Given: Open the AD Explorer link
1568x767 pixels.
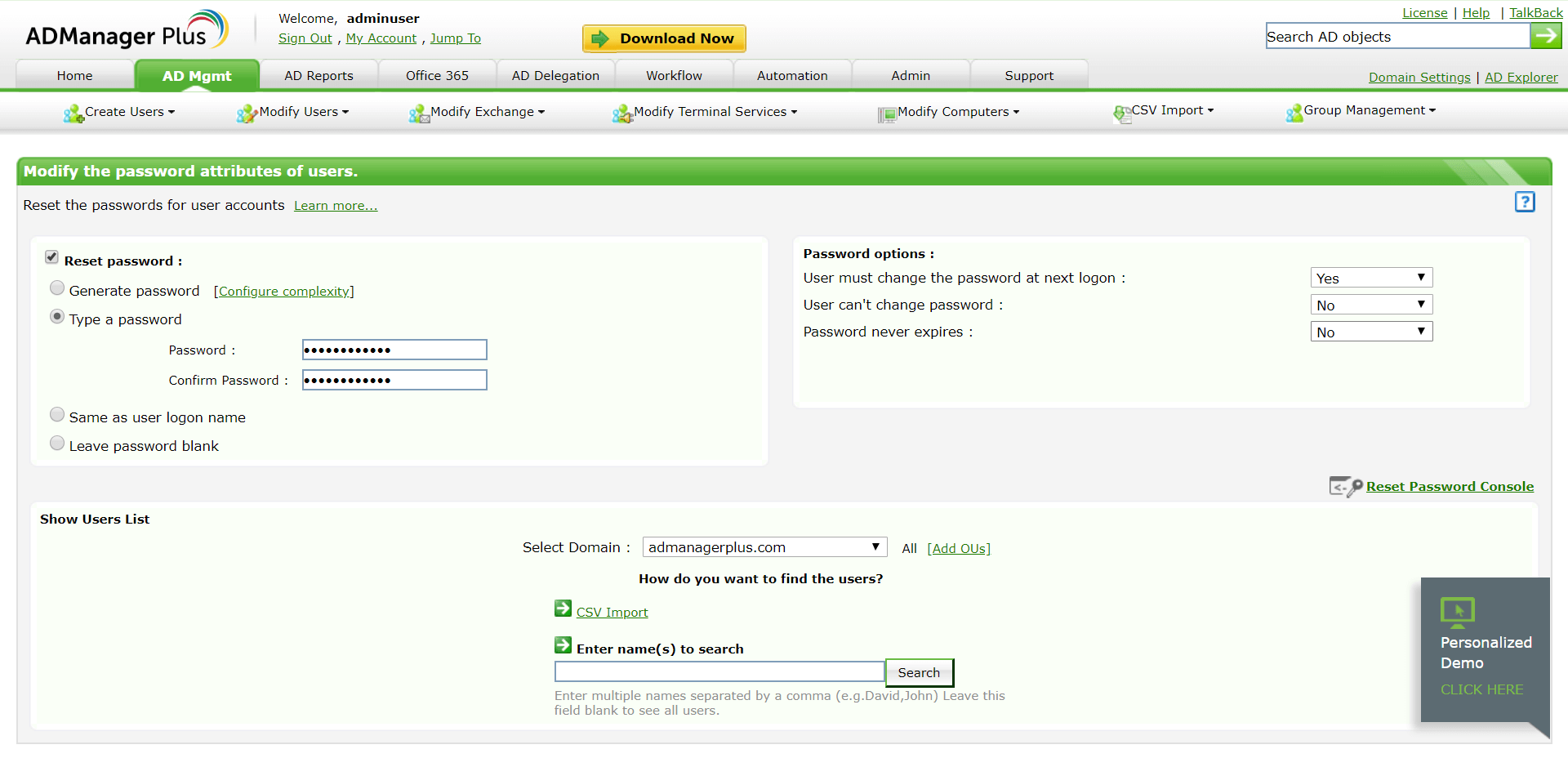Looking at the screenshot, I should (x=1521, y=78).
